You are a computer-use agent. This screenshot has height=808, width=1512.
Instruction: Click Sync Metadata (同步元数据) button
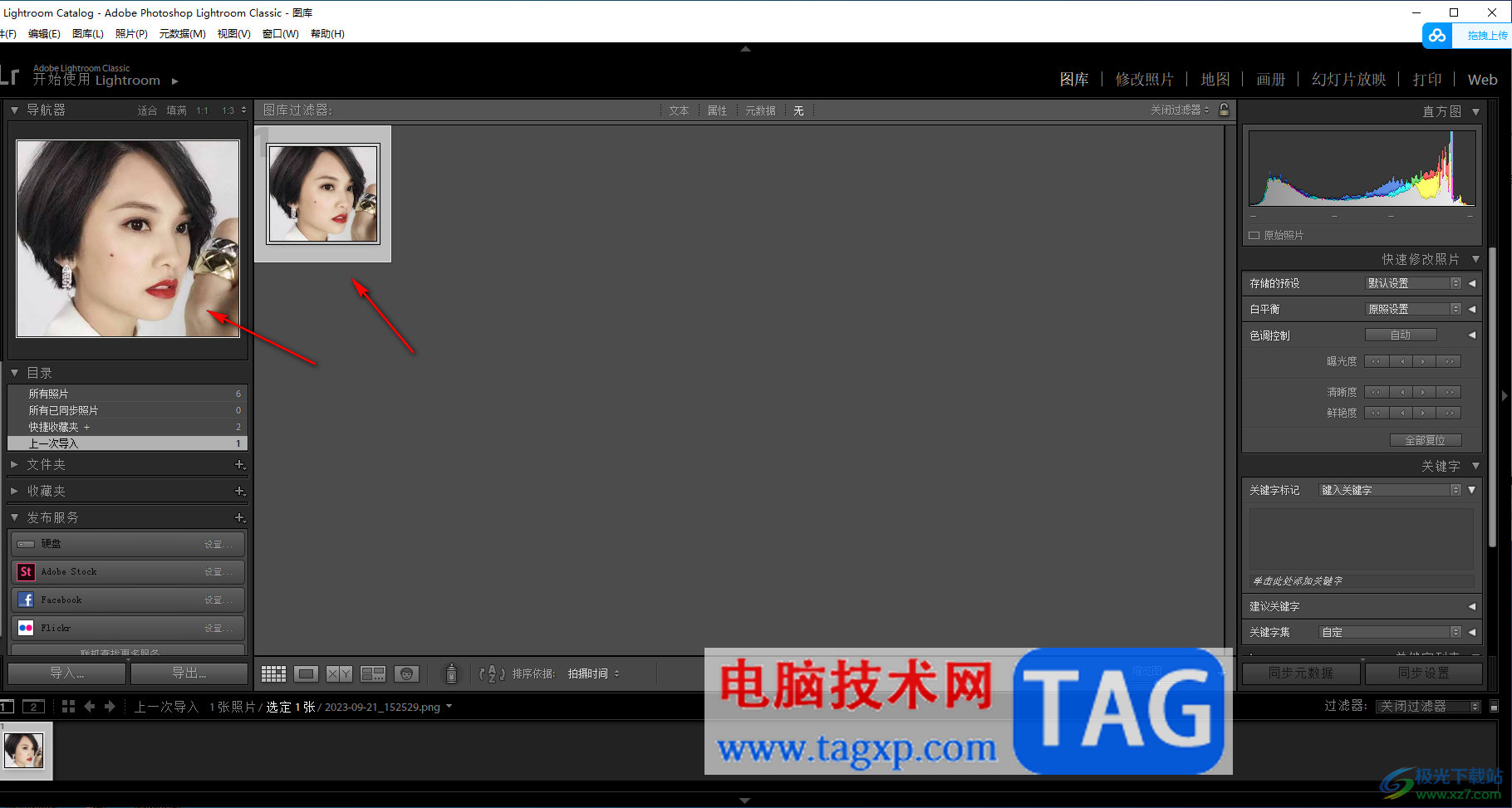(1301, 673)
